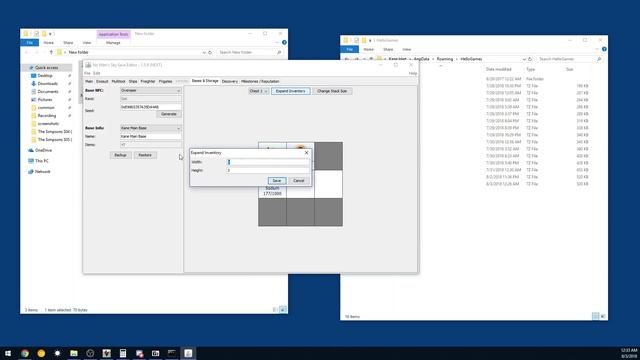This screenshot has width=640, height=360.
Task: Click the Generate seed button
Action: click(169, 114)
